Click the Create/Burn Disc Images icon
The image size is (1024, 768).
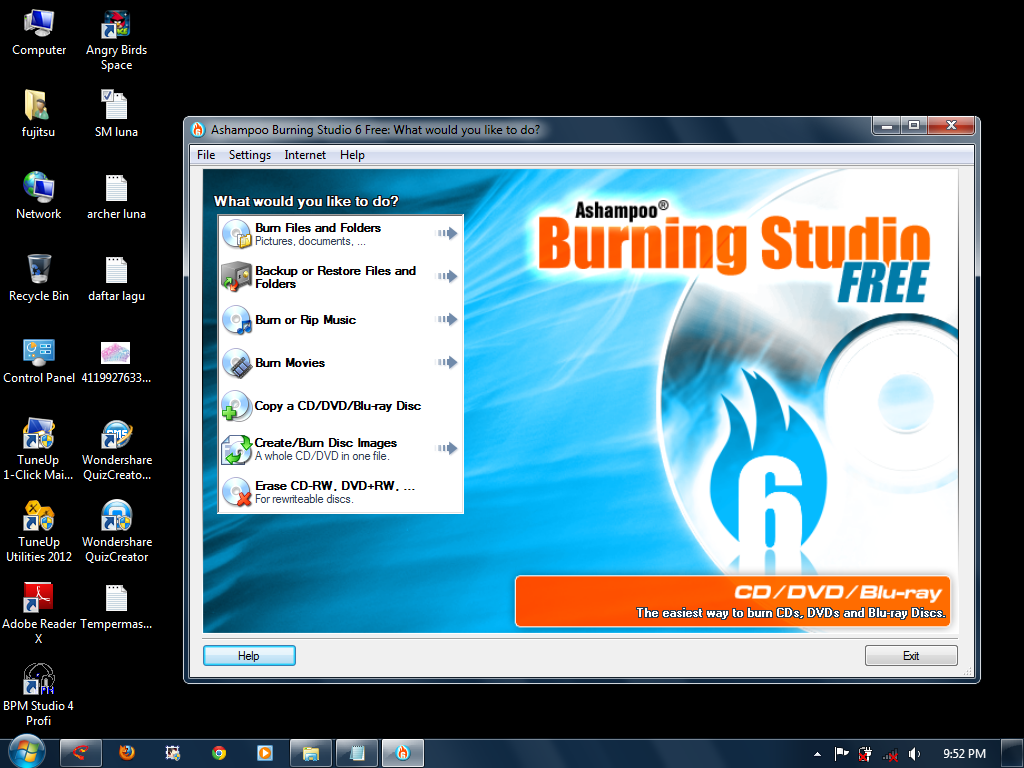coord(236,449)
